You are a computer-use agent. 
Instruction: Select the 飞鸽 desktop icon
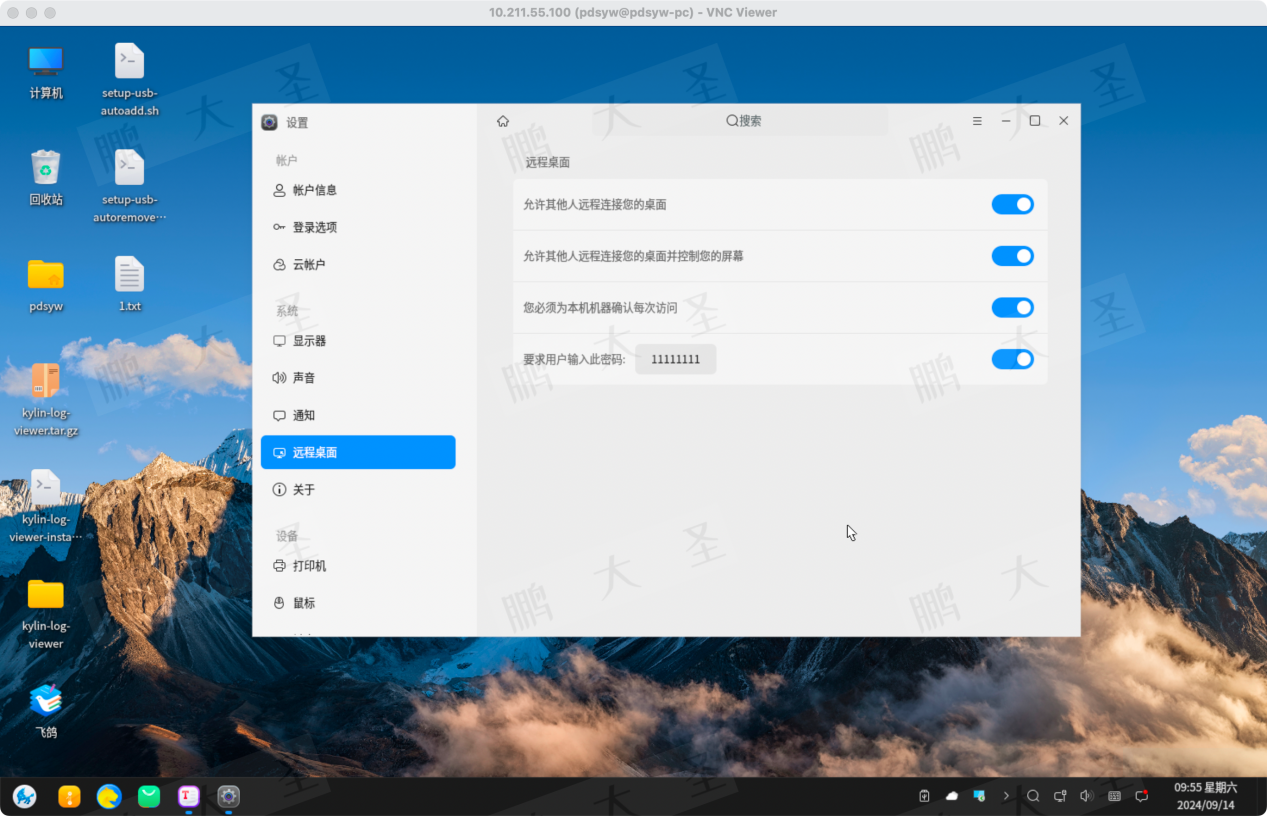46,711
